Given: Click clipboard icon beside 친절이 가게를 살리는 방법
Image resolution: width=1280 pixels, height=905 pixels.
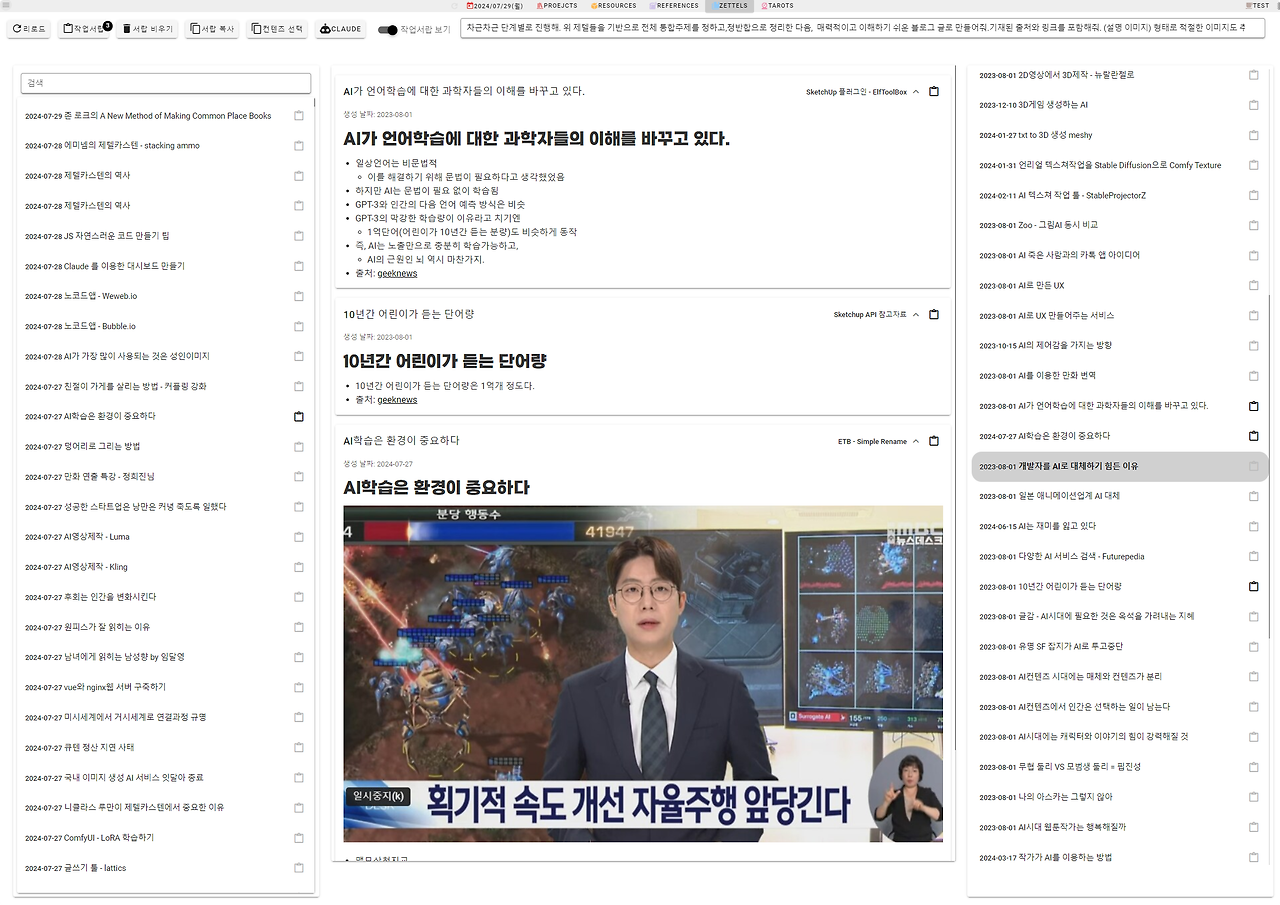Looking at the screenshot, I should click(x=299, y=386).
